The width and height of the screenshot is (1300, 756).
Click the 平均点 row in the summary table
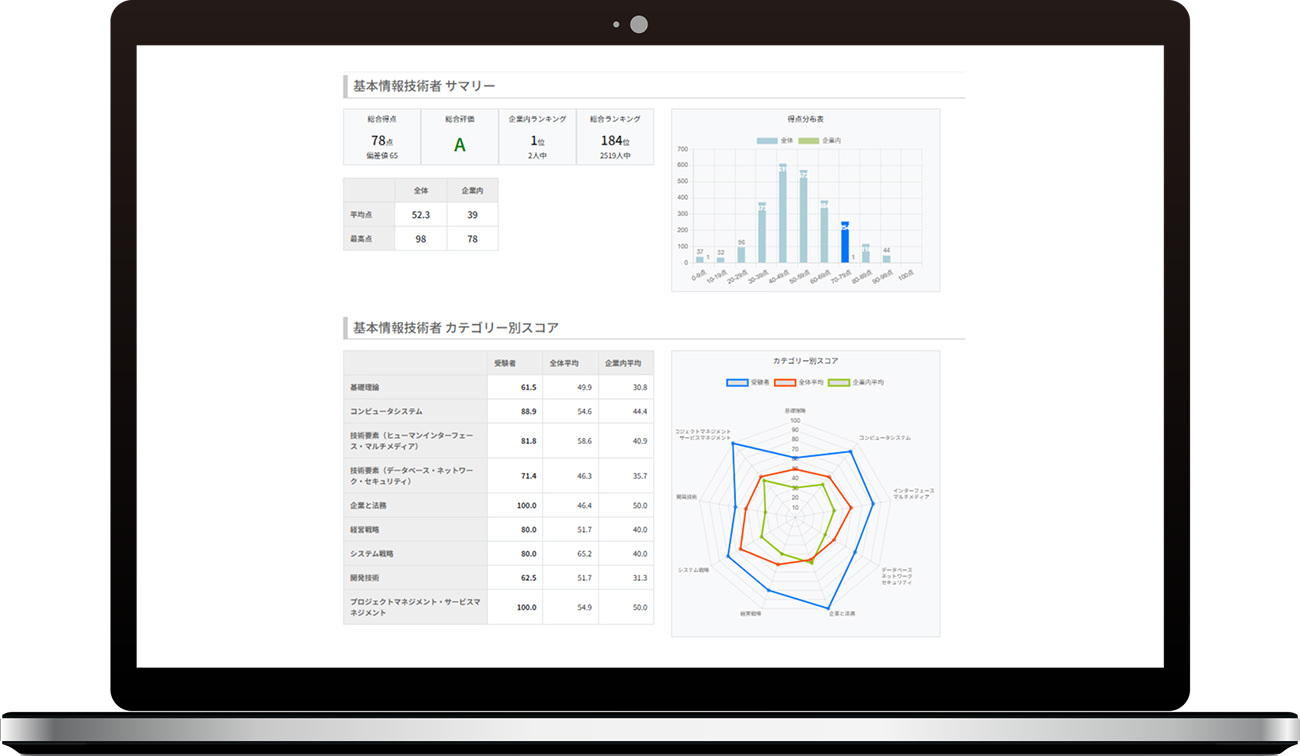point(364,215)
